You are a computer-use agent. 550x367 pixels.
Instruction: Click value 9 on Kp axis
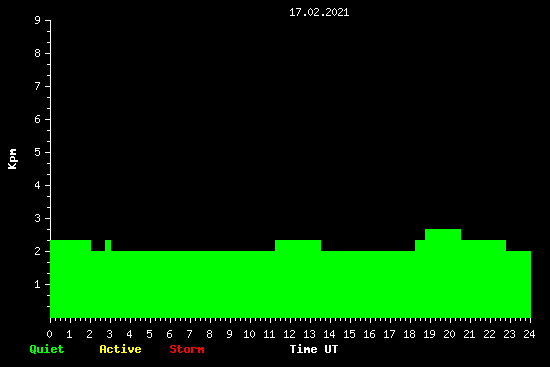click(38, 20)
